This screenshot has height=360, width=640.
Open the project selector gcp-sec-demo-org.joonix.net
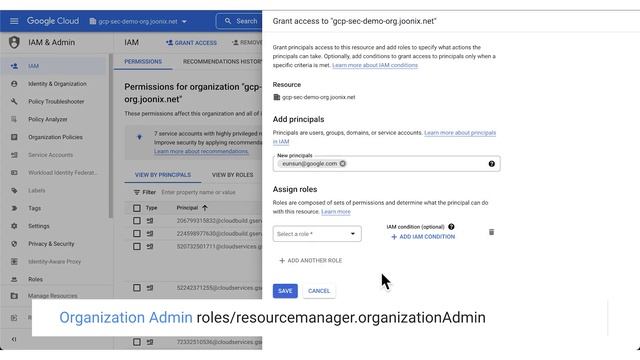coord(138,21)
